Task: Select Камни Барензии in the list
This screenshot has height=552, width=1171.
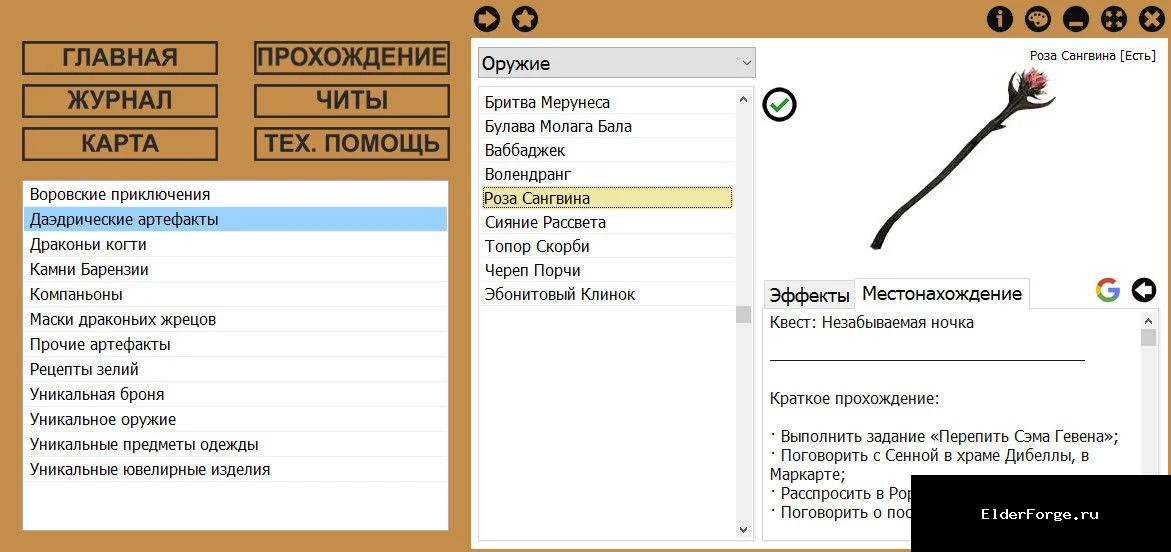Action: point(235,270)
